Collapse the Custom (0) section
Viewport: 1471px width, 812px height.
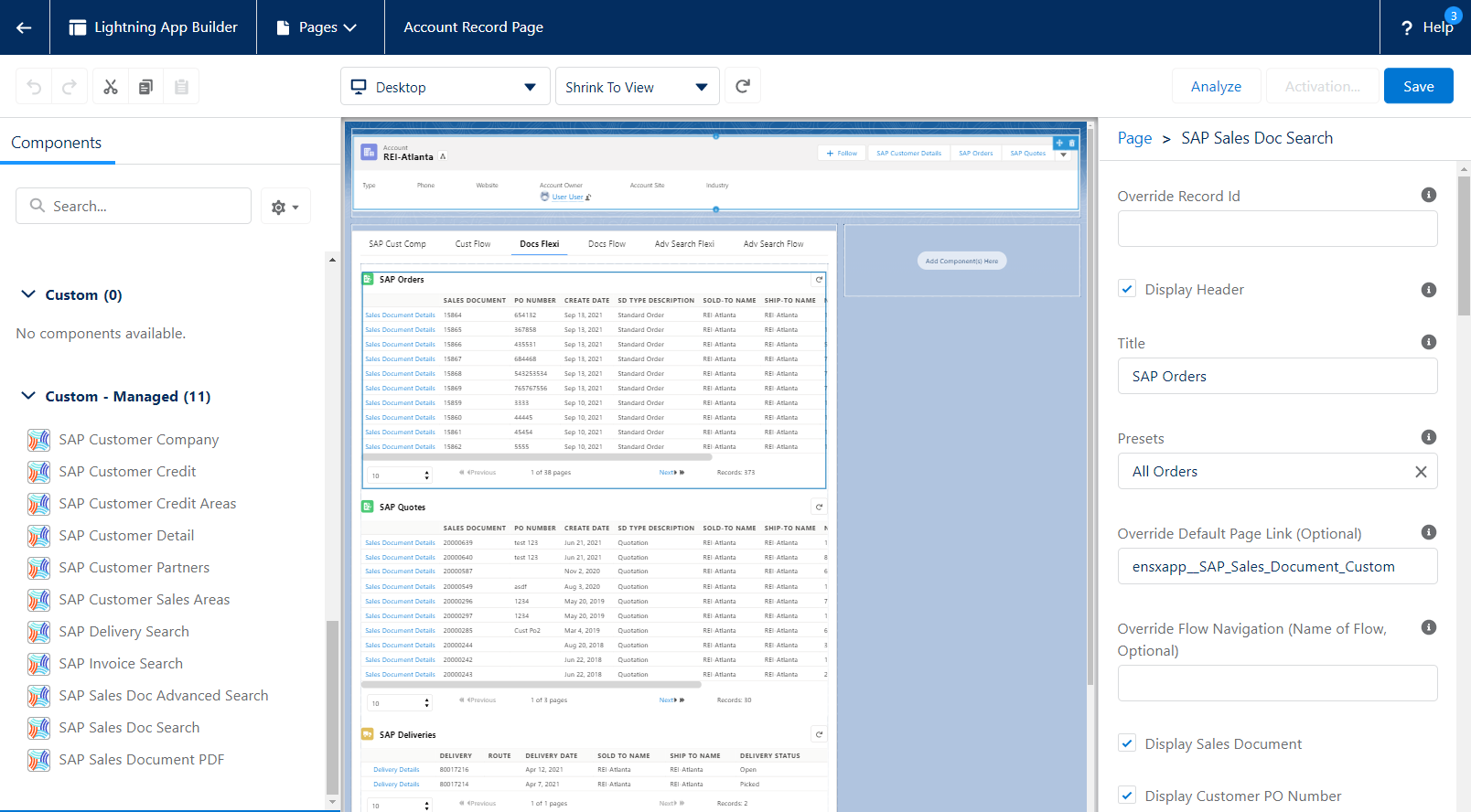pyautogui.click(x=28, y=294)
